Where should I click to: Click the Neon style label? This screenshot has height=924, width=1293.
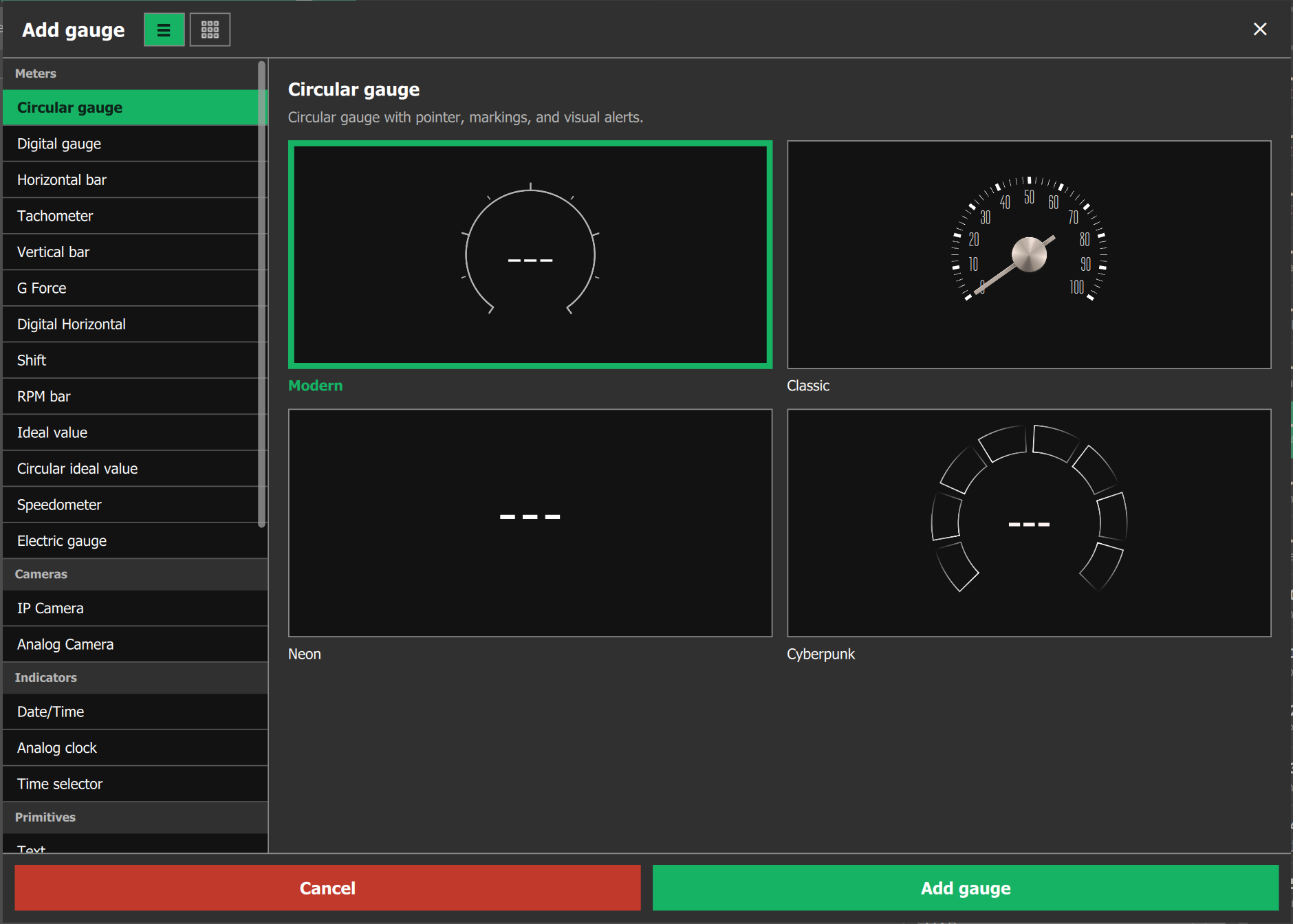[x=304, y=654]
